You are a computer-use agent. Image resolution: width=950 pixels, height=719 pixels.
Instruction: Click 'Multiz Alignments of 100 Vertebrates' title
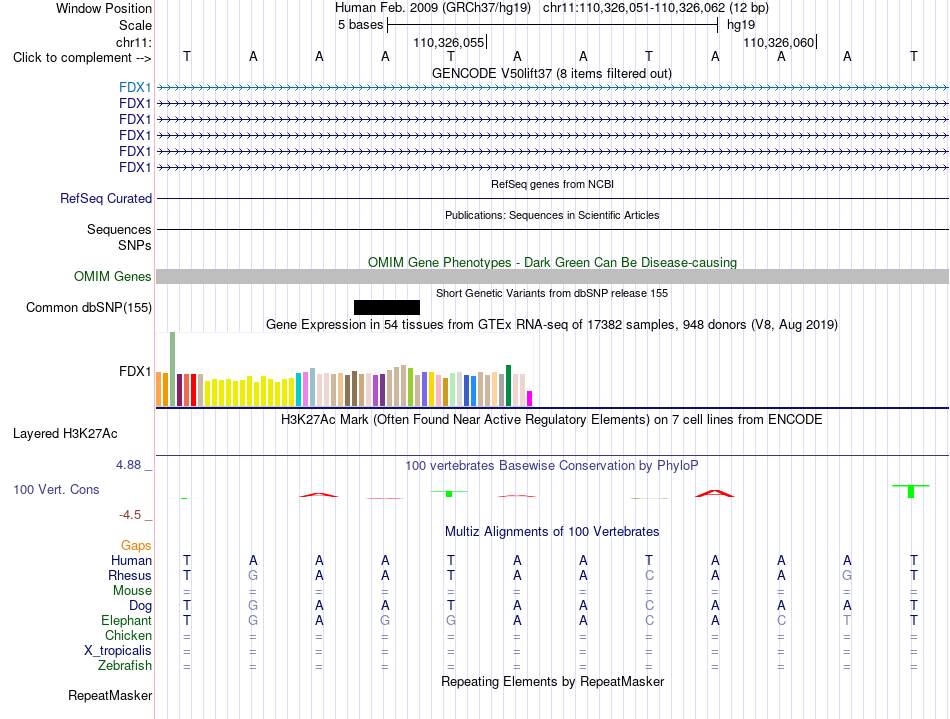(x=552, y=532)
